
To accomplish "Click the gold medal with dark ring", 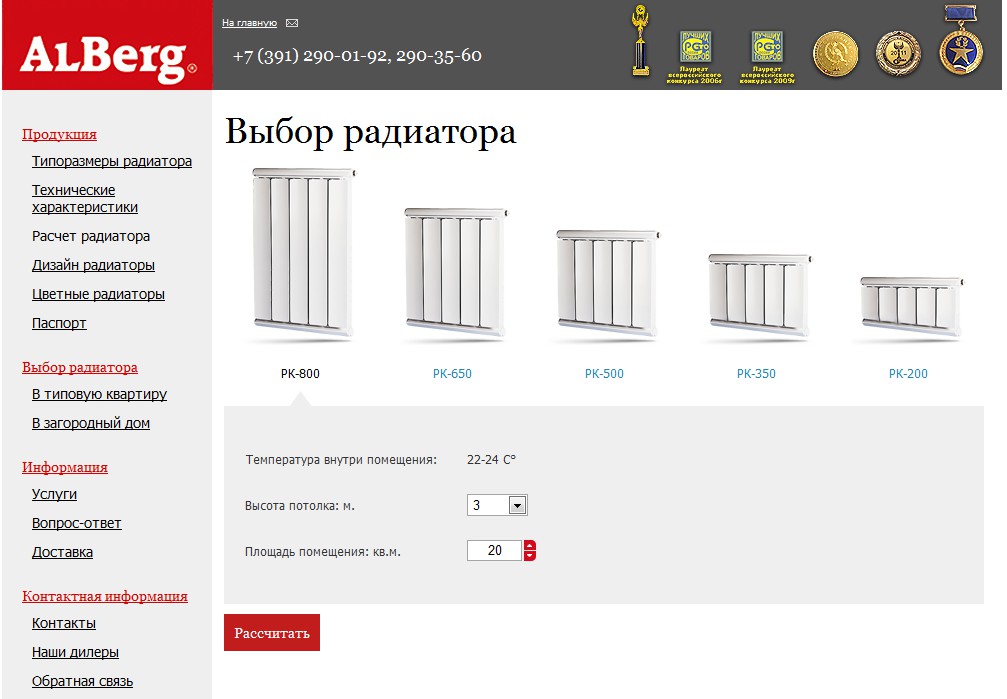I will (898, 54).
